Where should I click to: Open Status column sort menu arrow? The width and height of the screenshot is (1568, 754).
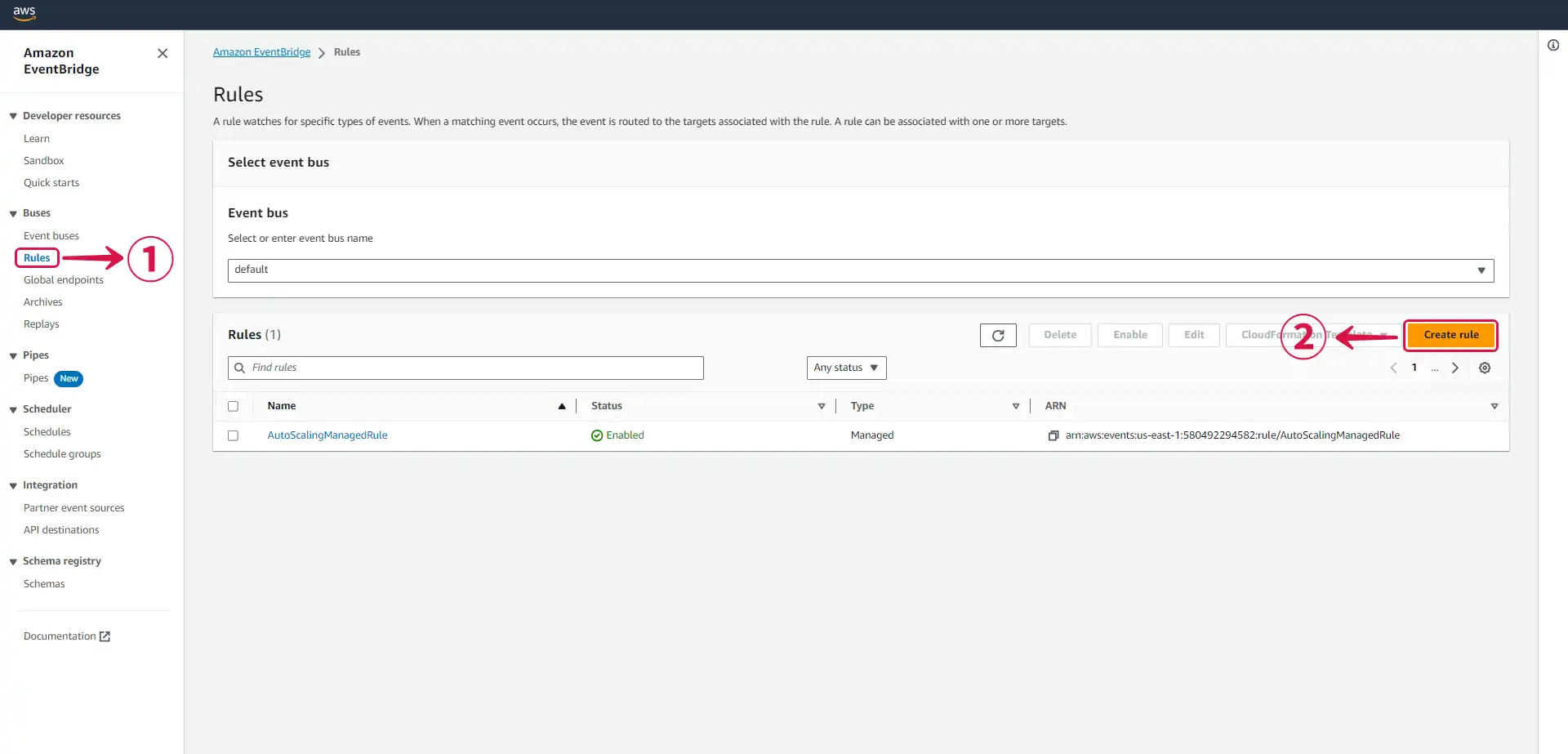[x=822, y=406]
